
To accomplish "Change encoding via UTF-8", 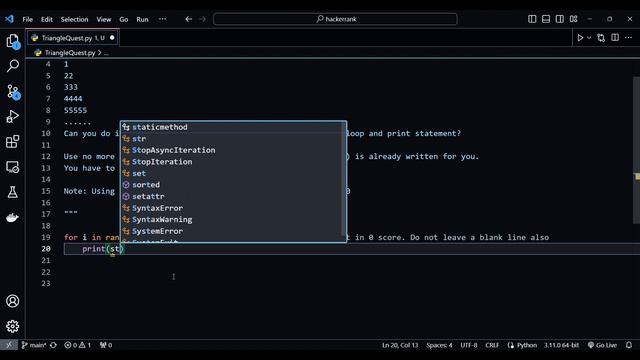I will 469,345.
